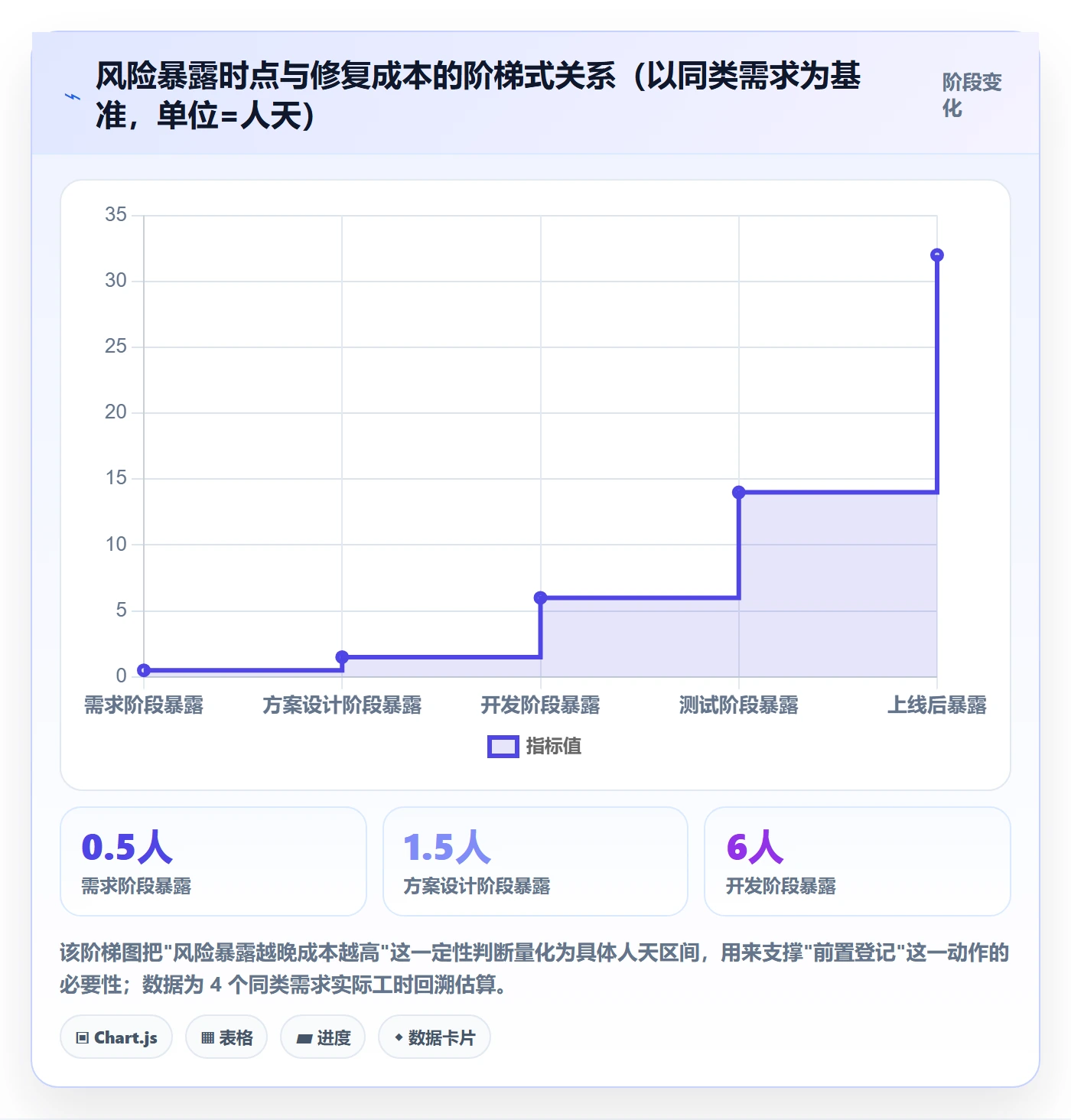Click the 表格 tag
The image size is (1071, 1120).
click(226, 1037)
